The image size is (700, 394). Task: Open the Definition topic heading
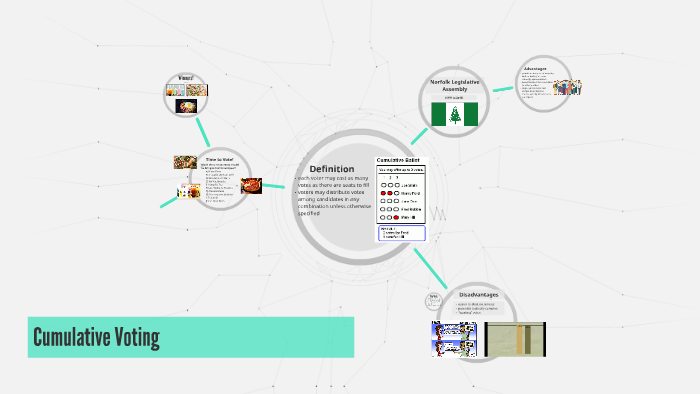332,169
